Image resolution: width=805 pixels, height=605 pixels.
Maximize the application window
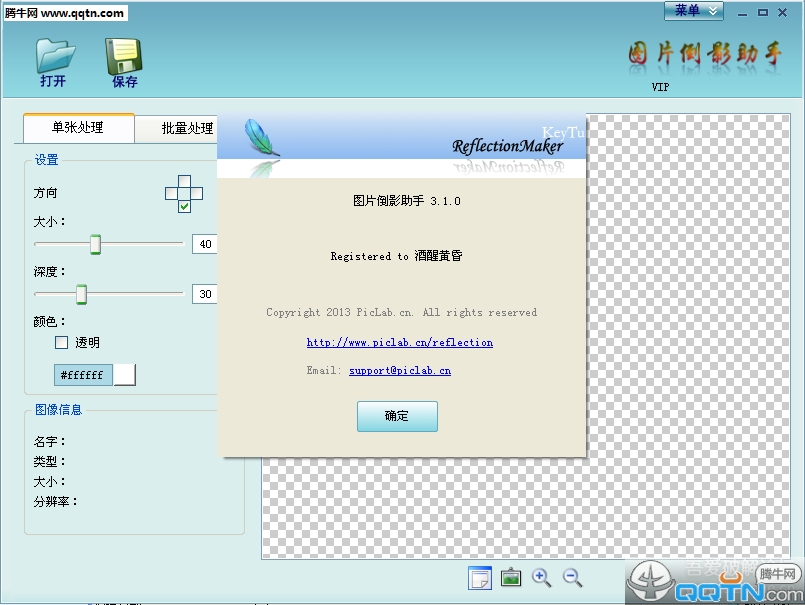(763, 12)
